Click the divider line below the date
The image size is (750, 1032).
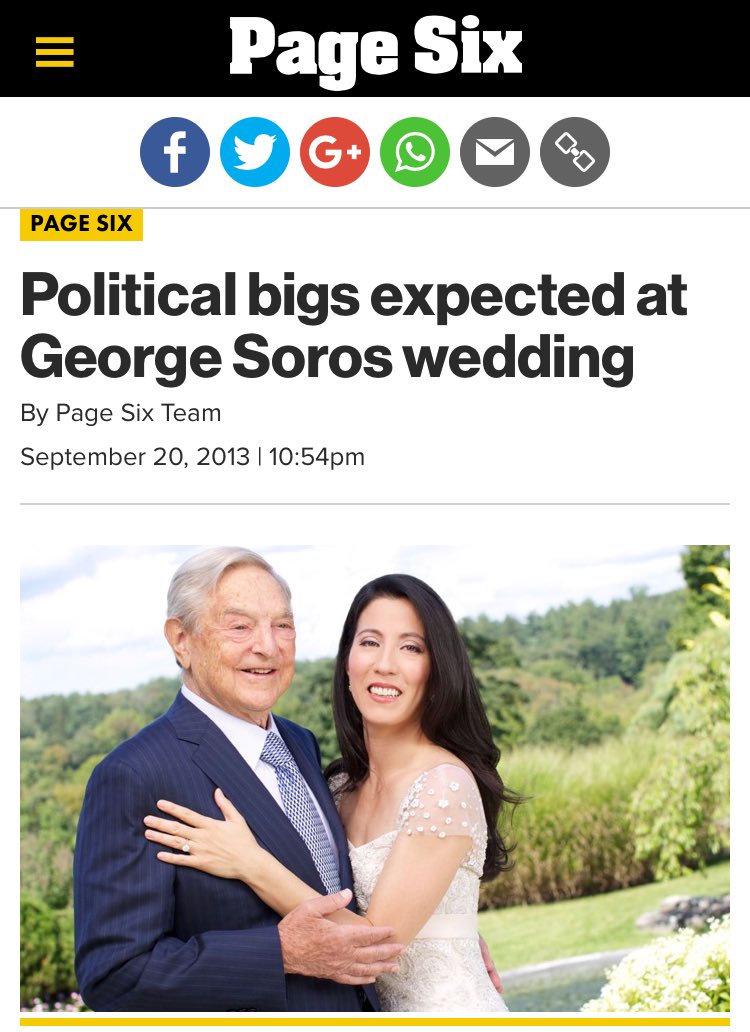tap(375, 504)
